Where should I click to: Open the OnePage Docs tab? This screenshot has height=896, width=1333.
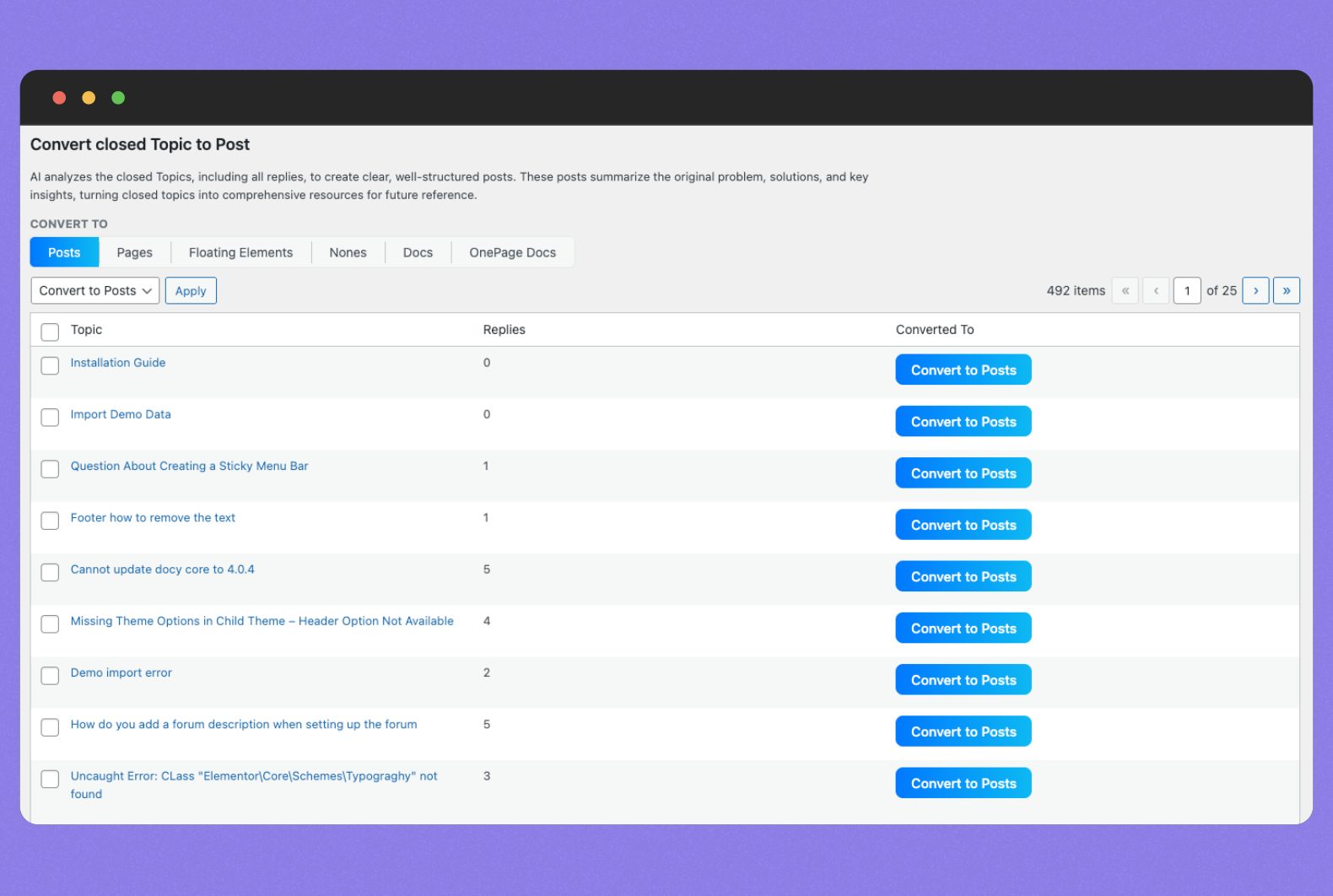pyautogui.click(x=512, y=252)
